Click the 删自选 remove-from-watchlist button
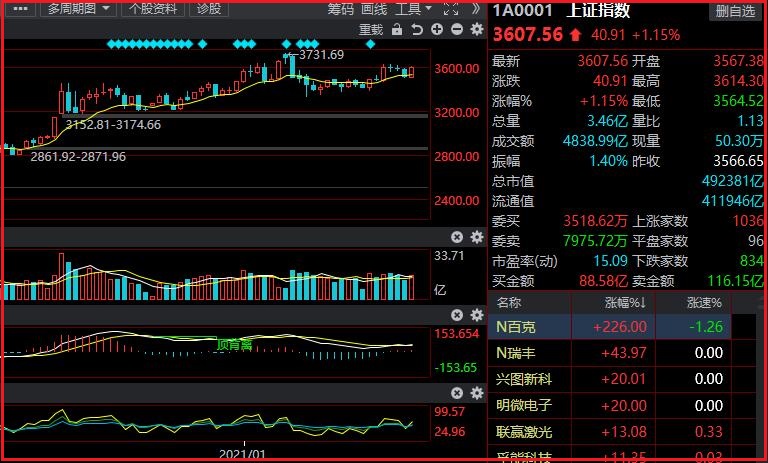 [736, 11]
